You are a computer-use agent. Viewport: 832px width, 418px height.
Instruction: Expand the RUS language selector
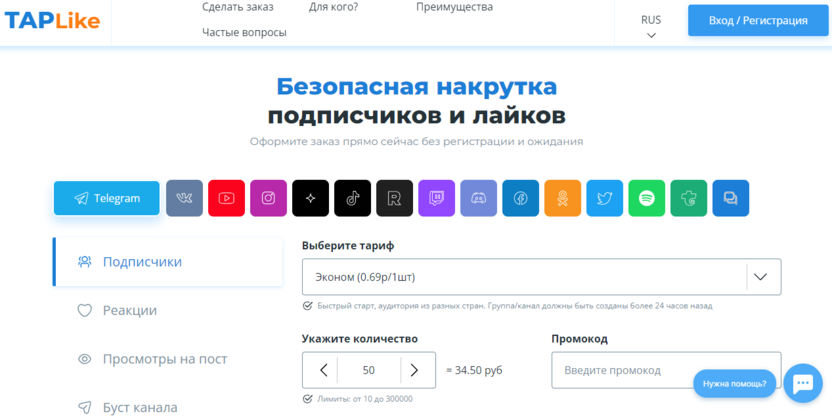coord(651,27)
